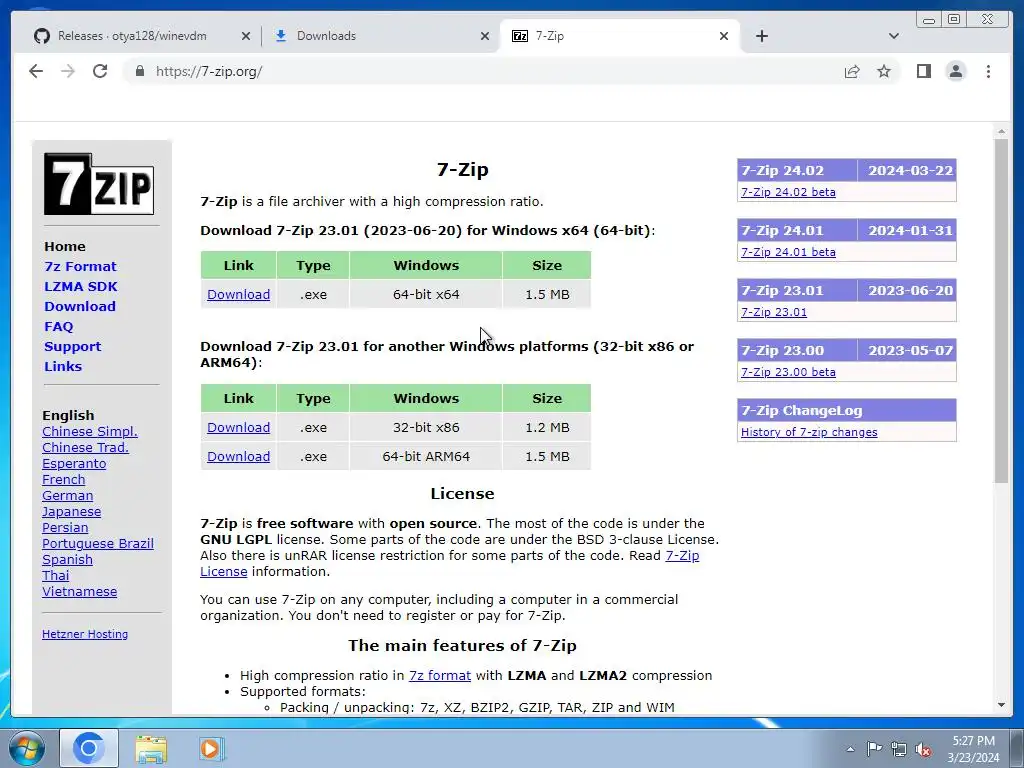Switch language to Persian
The height and width of the screenshot is (768, 1024).
65,528
